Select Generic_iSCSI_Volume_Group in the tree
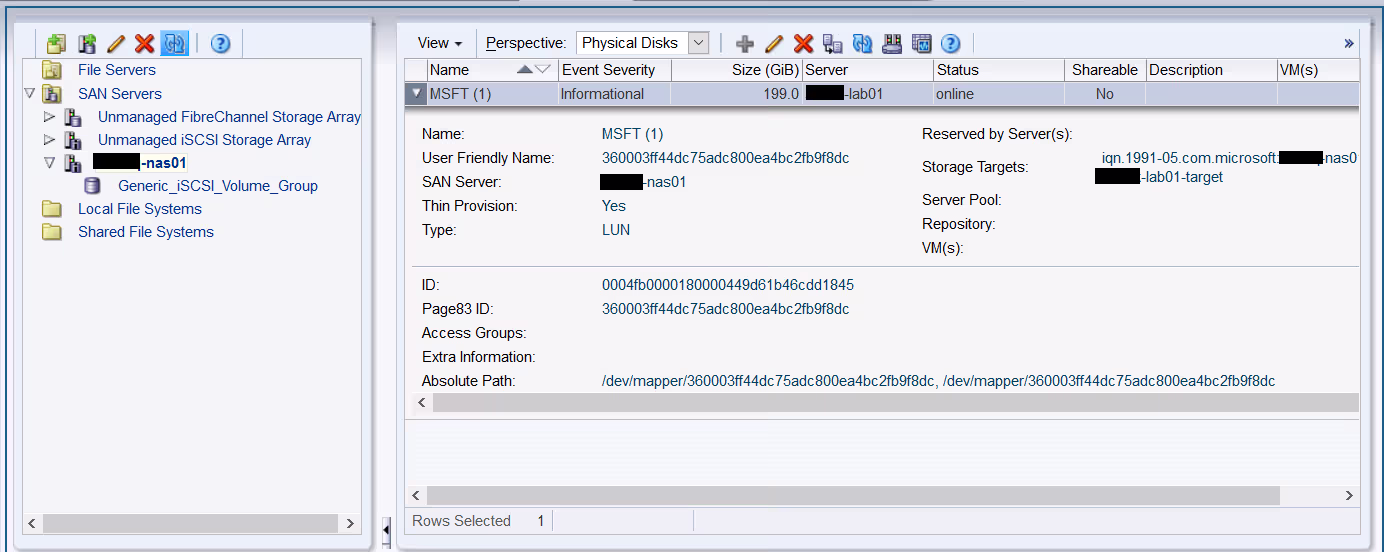 [x=217, y=186]
